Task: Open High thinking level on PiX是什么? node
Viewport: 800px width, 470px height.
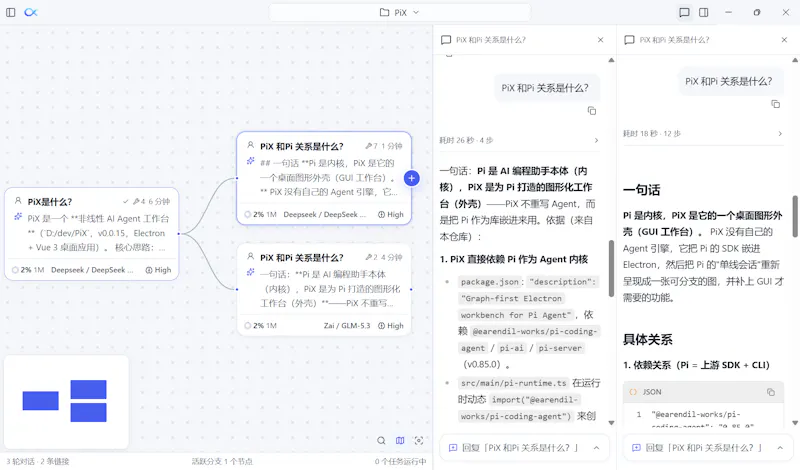Action: pos(158,270)
